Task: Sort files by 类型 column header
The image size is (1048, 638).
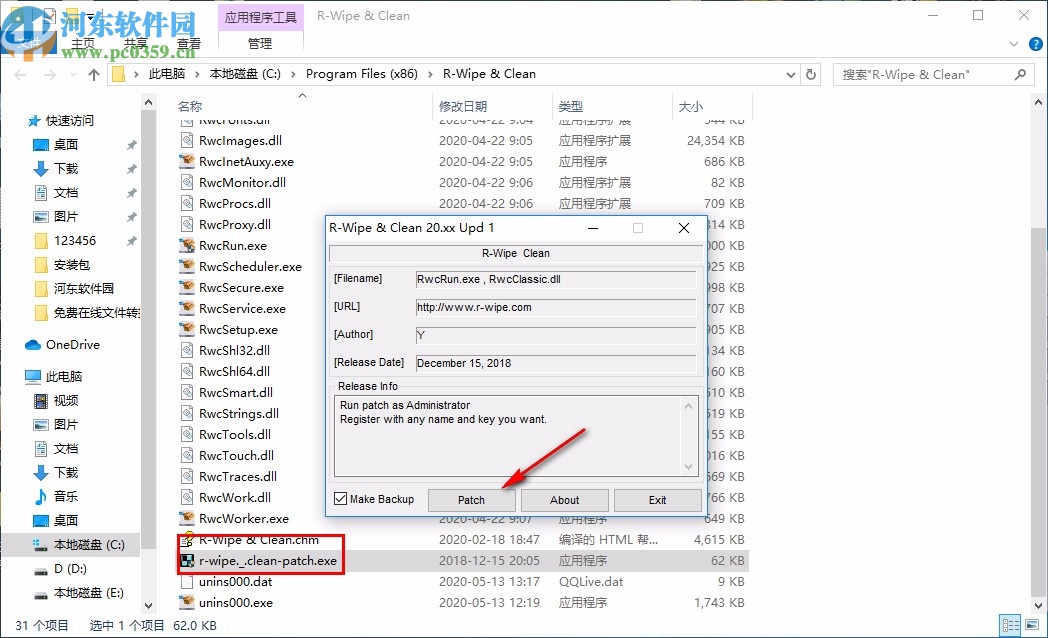Action: [x=571, y=106]
